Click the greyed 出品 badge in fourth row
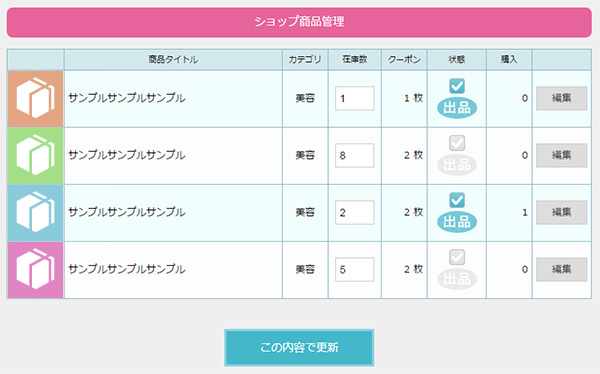600x374 pixels. pyautogui.click(x=457, y=279)
